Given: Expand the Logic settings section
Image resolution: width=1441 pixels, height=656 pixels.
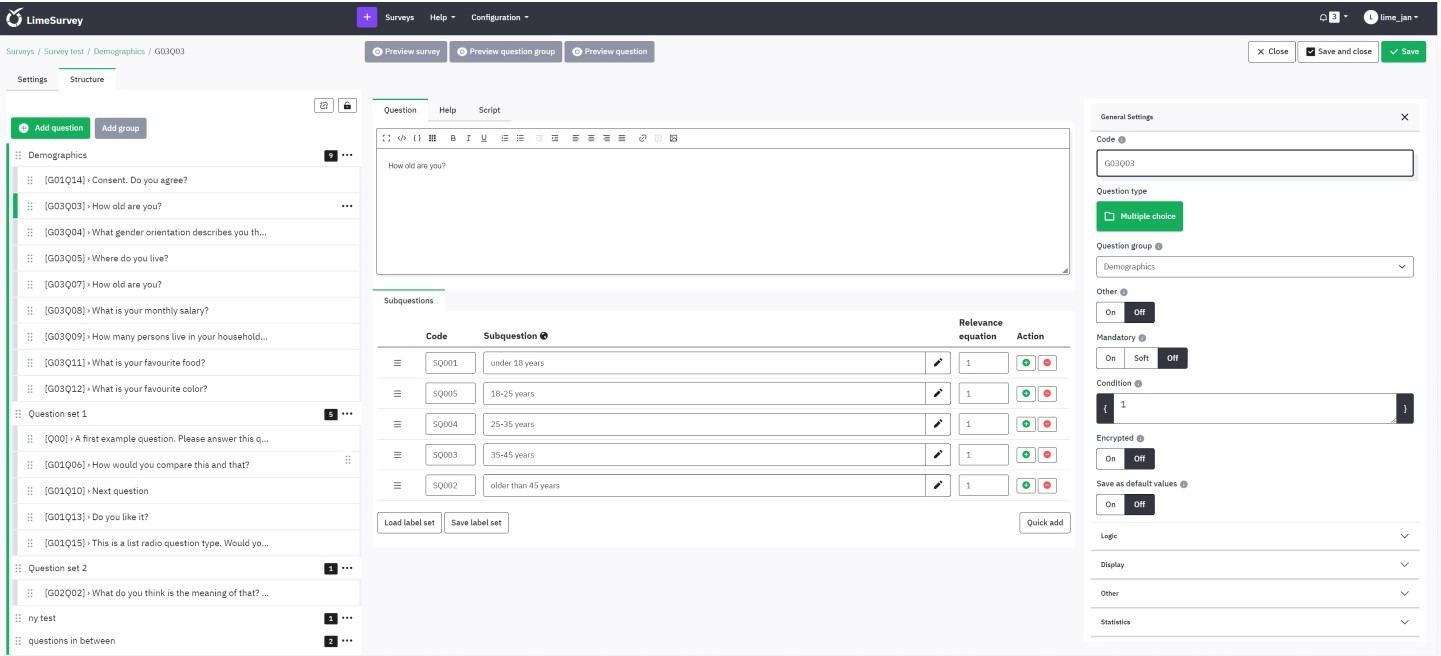Looking at the screenshot, I should point(1254,535).
